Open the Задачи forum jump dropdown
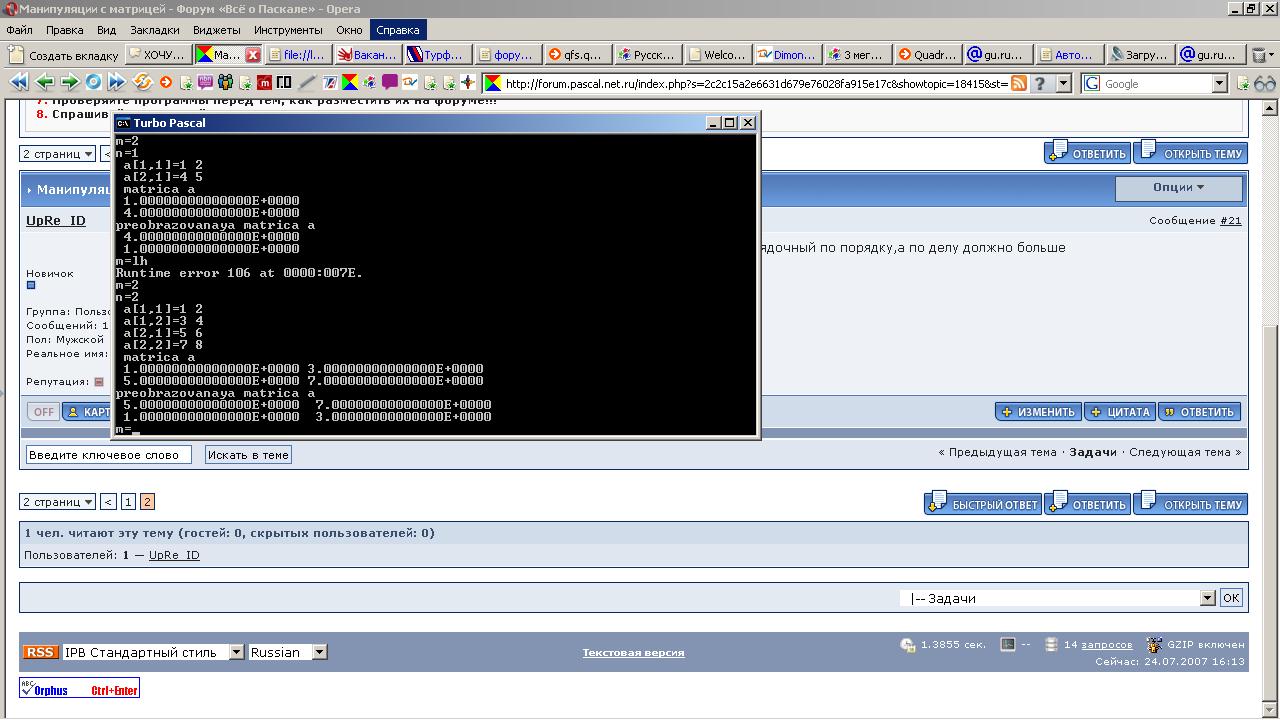The width and height of the screenshot is (1280, 720). click(1057, 598)
